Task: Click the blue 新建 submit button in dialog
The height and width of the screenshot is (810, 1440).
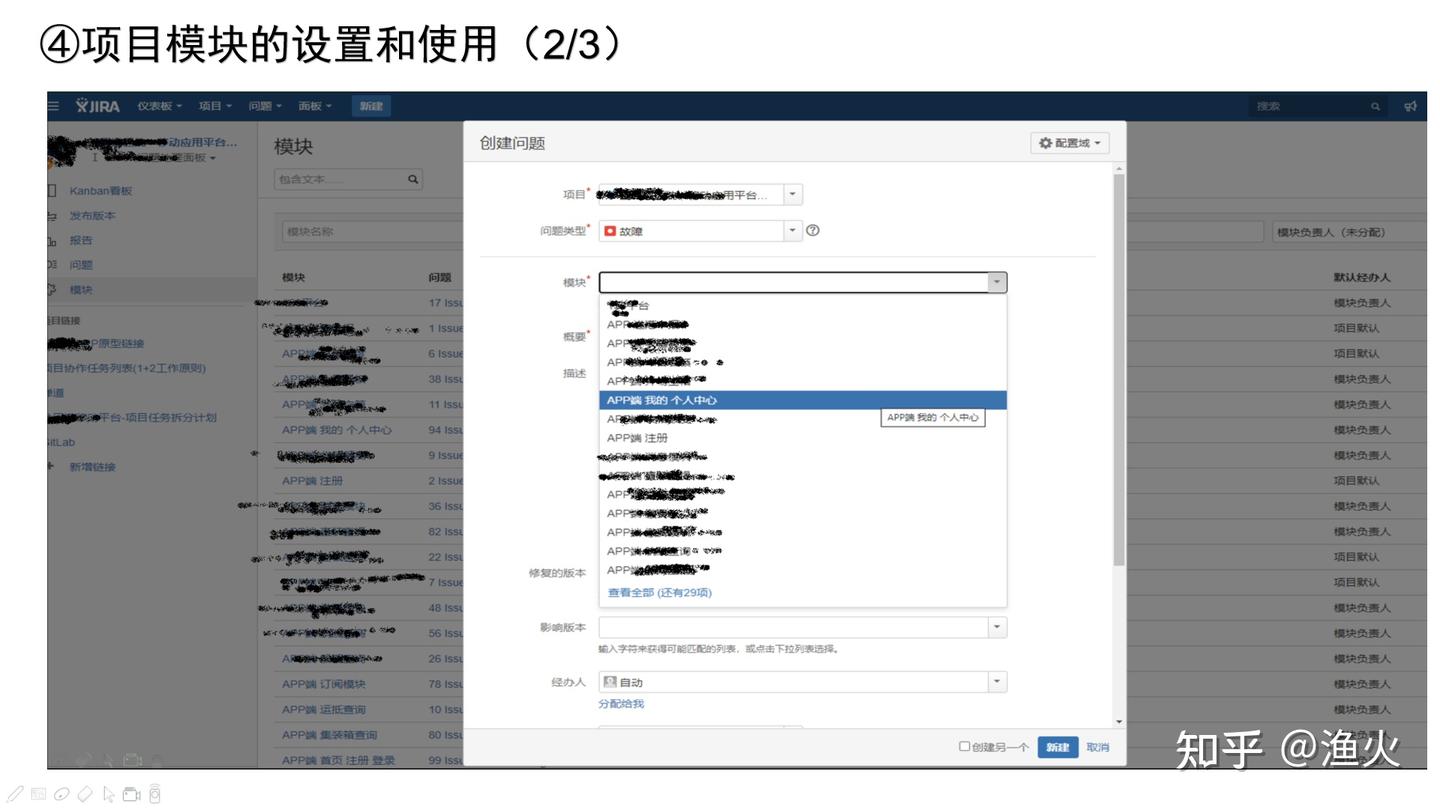Action: click(x=1057, y=747)
